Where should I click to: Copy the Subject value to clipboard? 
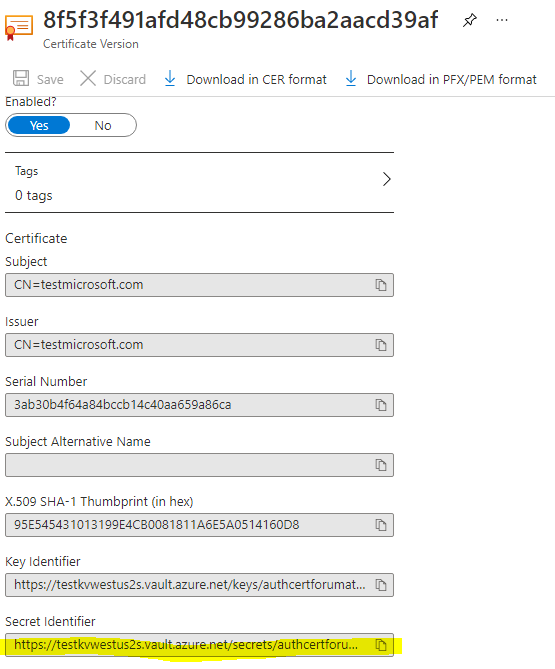tap(381, 285)
